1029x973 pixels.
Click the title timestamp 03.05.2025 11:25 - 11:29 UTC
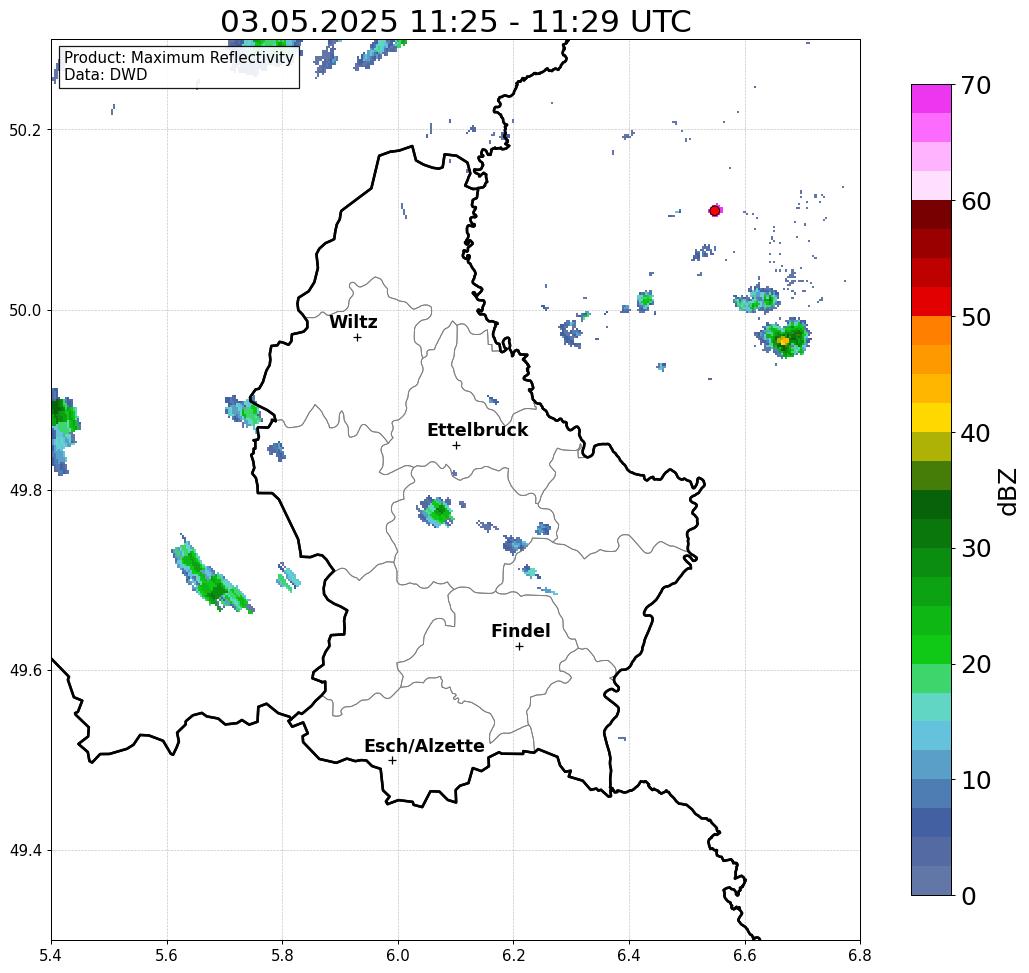coord(455,21)
